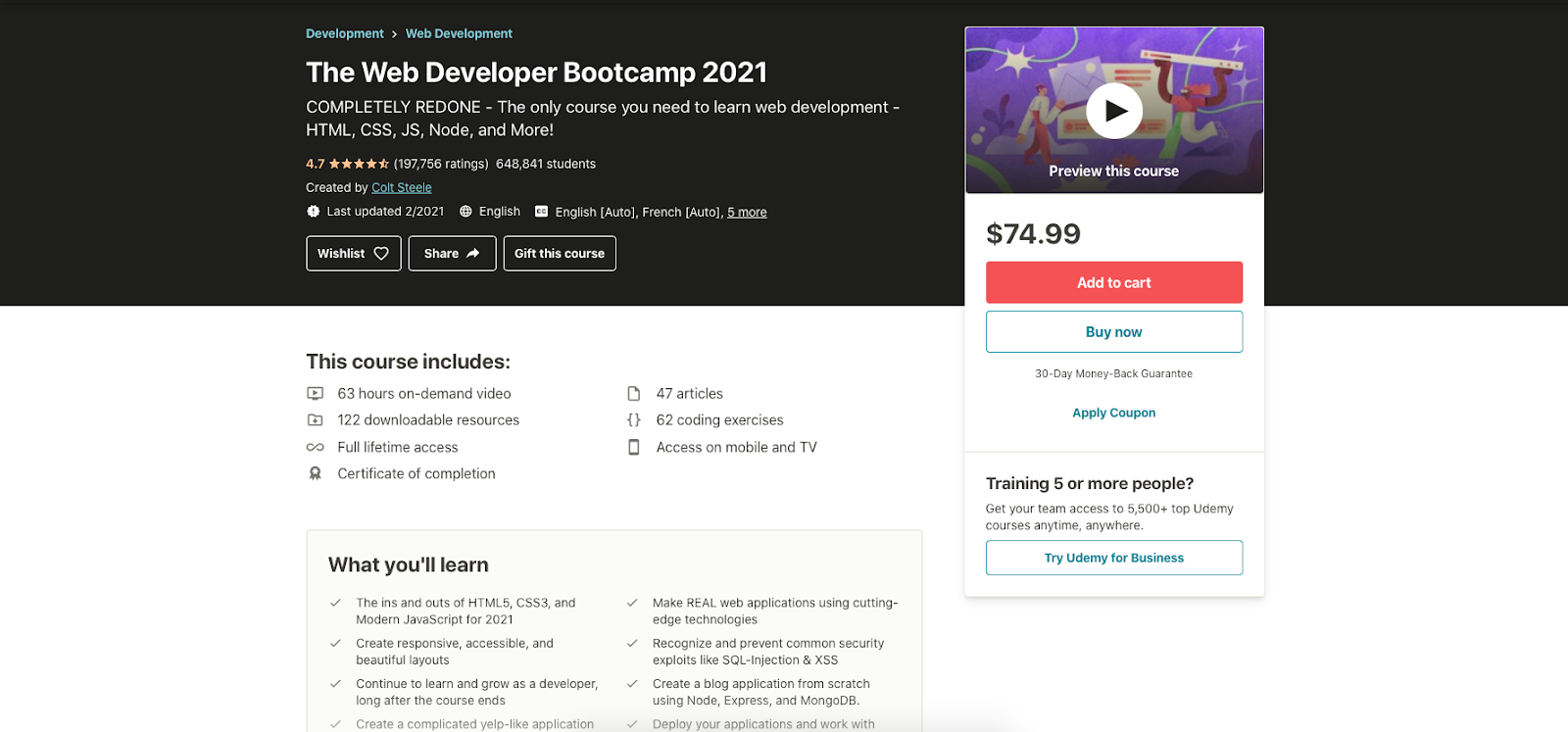
Task: Click the checkmark beside 'Recognize and prevent common security'
Action: click(x=632, y=643)
